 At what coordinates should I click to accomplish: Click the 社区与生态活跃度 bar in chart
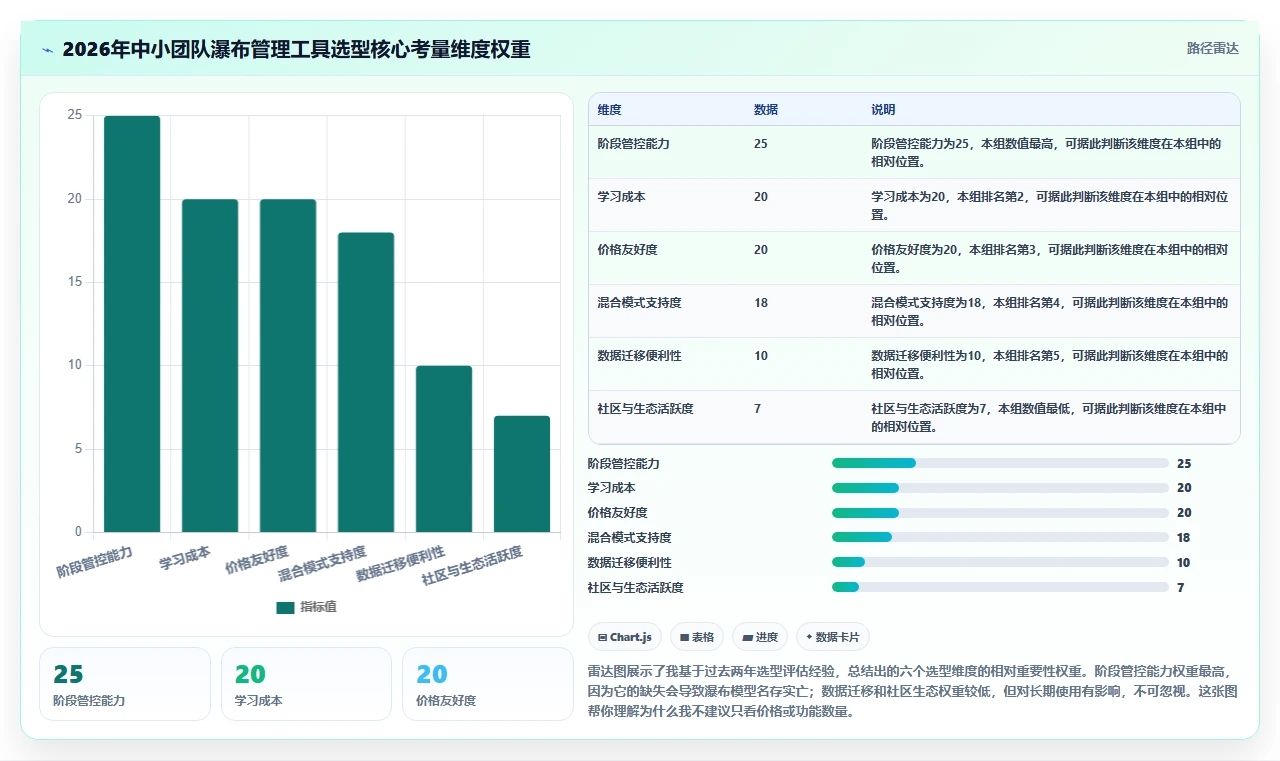click(x=522, y=474)
